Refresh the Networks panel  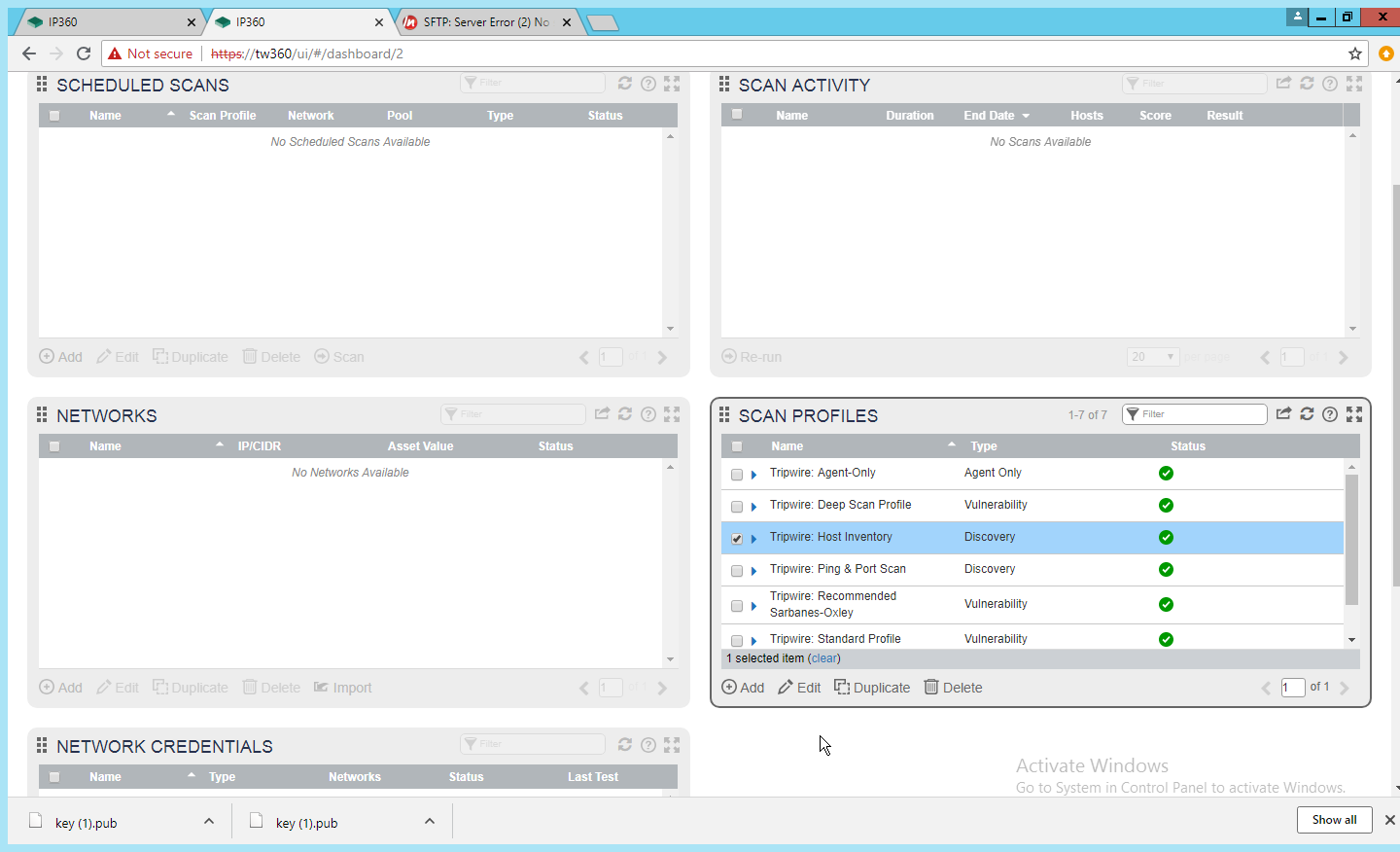625,414
